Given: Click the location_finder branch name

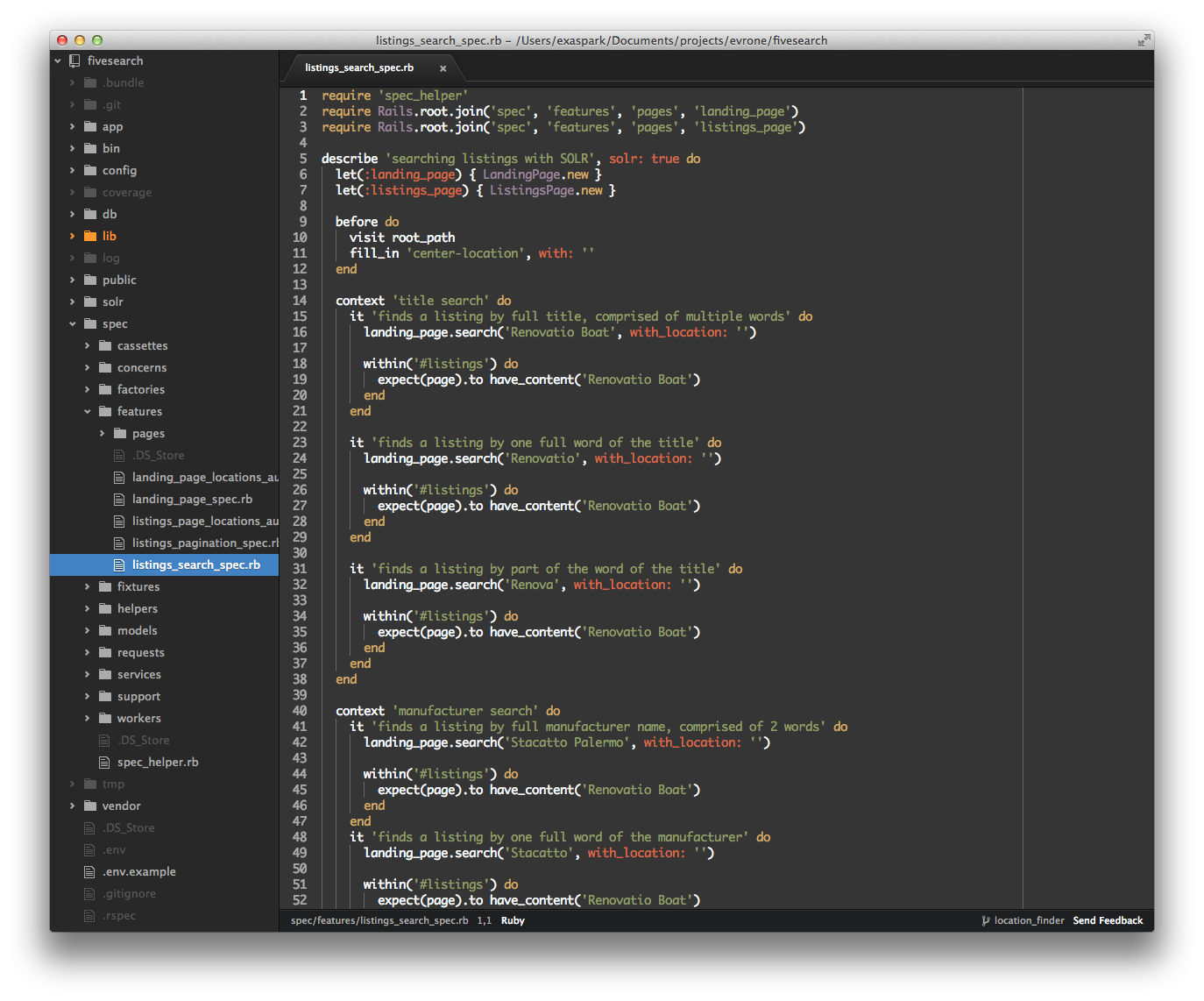Looking at the screenshot, I should pyautogui.click(x=1029, y=920).
